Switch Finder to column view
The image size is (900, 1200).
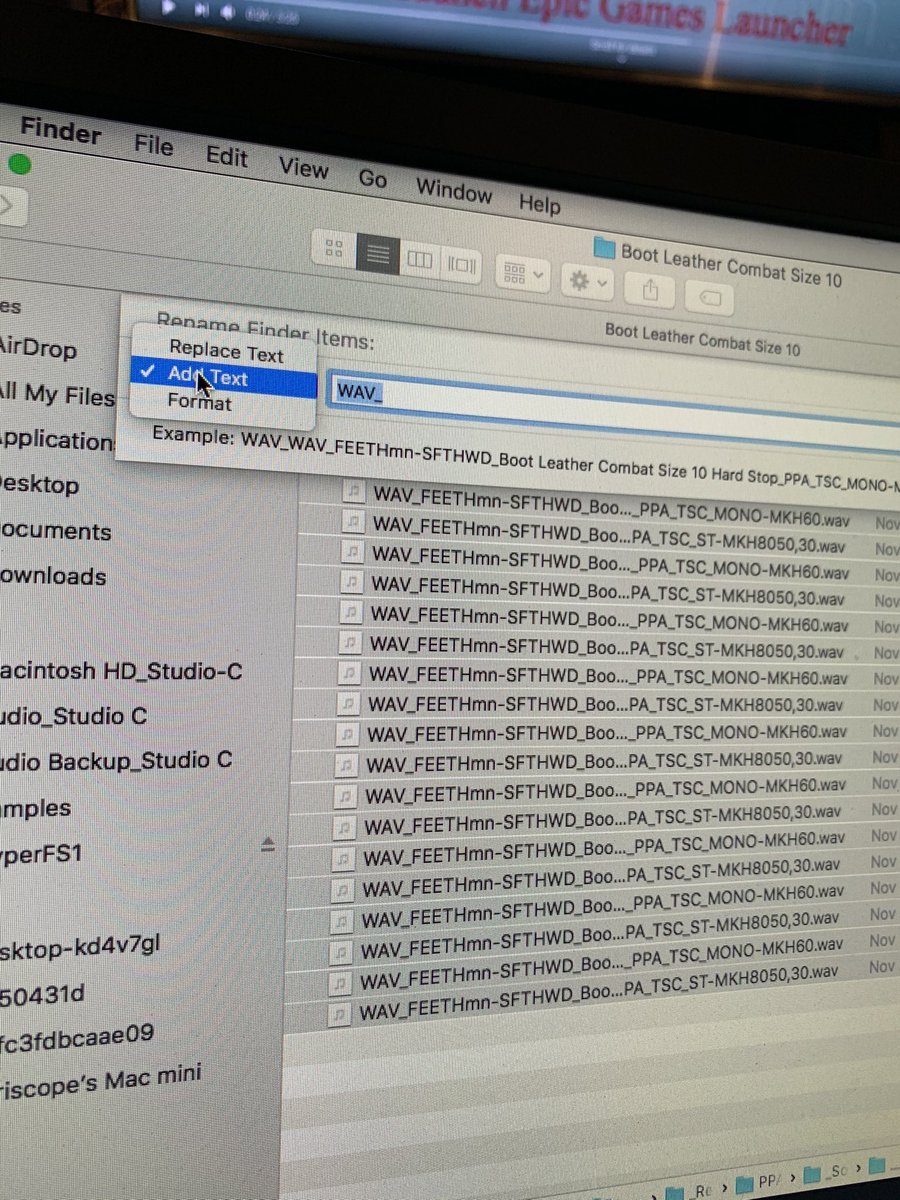[x=421, y=260]
